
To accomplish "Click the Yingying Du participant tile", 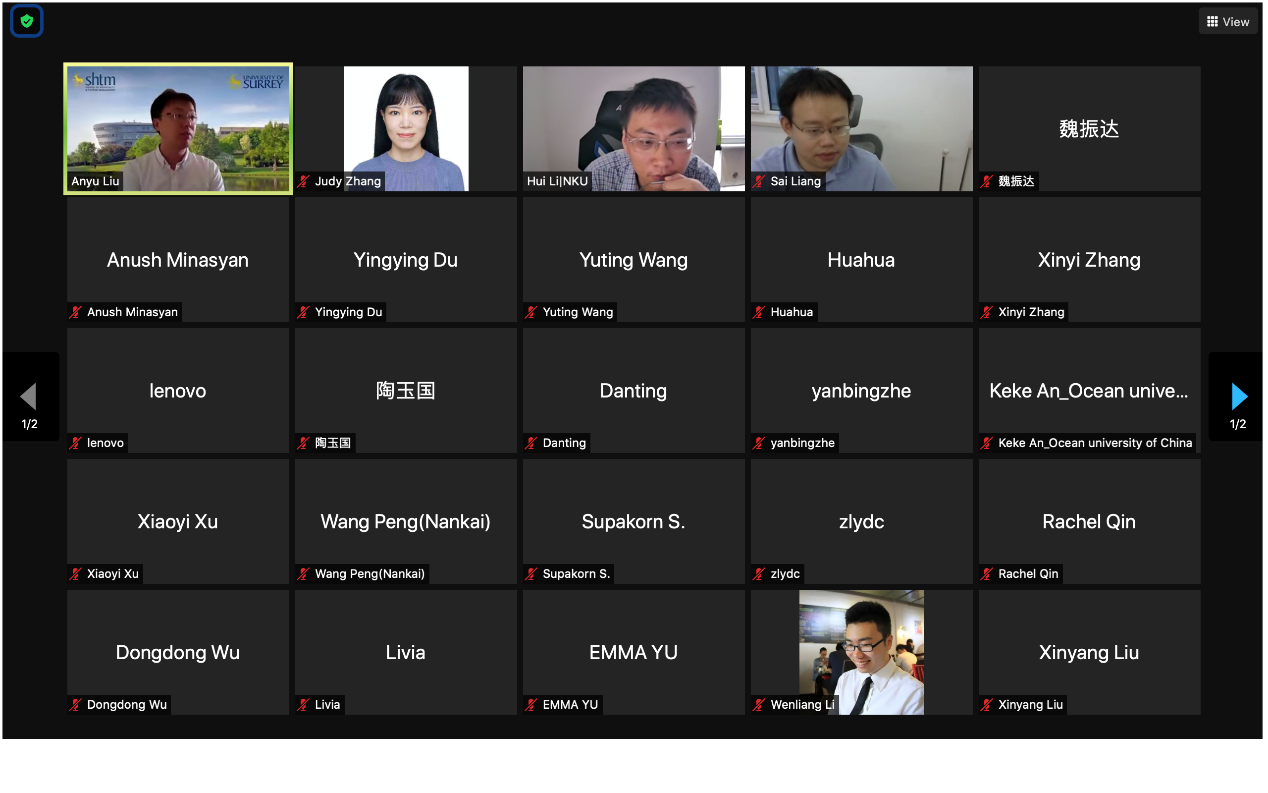I will click(x=406, y=259).
